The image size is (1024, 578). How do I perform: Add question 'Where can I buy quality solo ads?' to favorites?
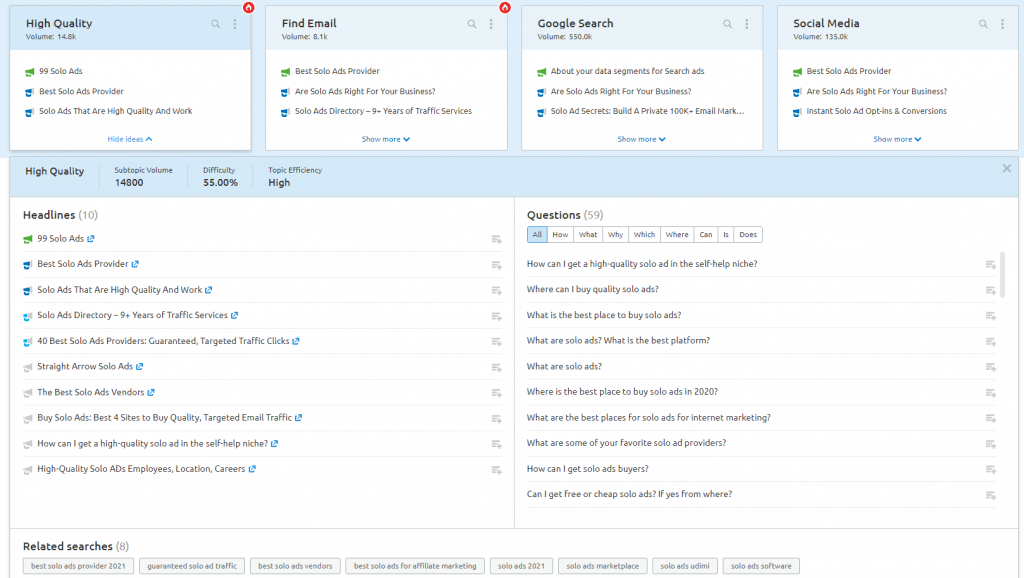[x=991, y=290]
